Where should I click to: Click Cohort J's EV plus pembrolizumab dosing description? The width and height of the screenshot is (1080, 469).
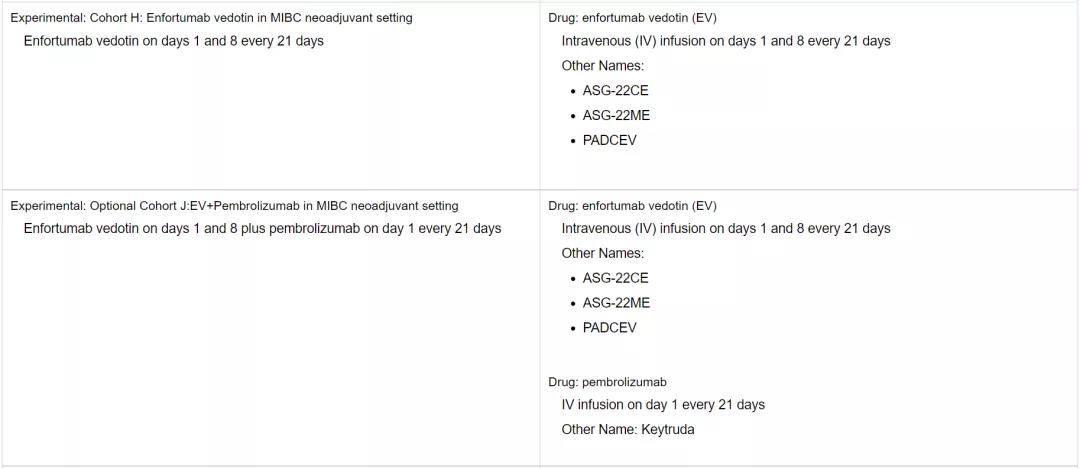pyautogui.click(x=262, y=228)
